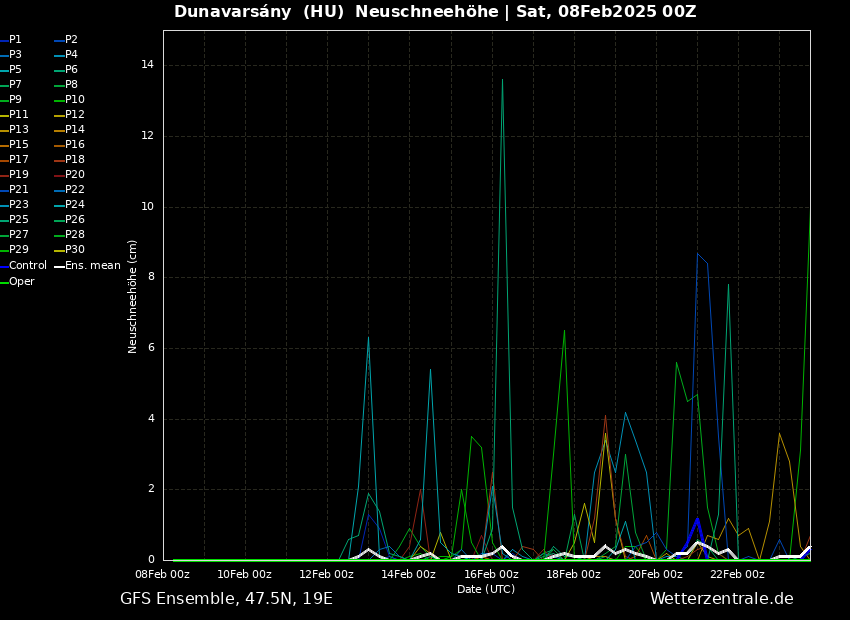Click the 16Feb 00z date tick
850x620 pixels.
491,575
